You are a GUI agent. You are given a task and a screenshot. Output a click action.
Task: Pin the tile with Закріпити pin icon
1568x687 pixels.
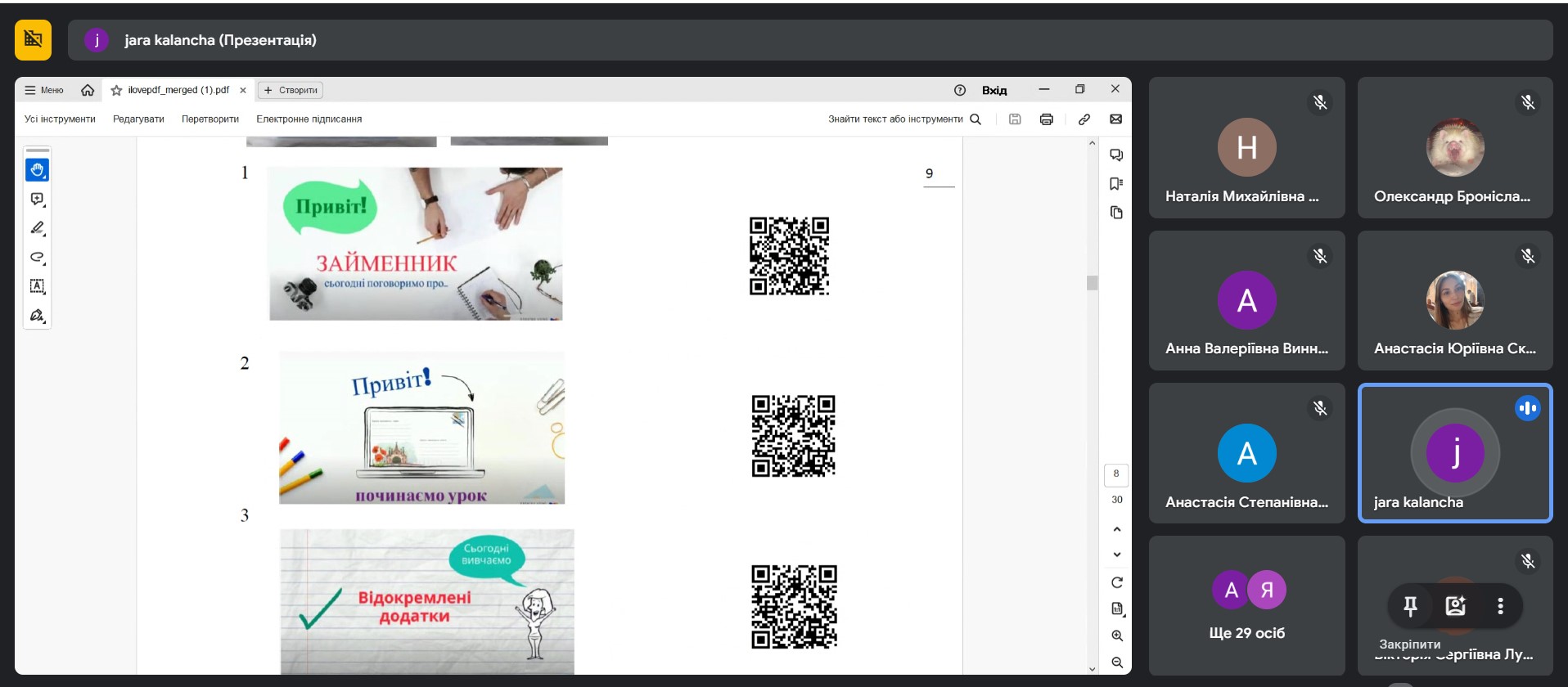pos(1410,606)
